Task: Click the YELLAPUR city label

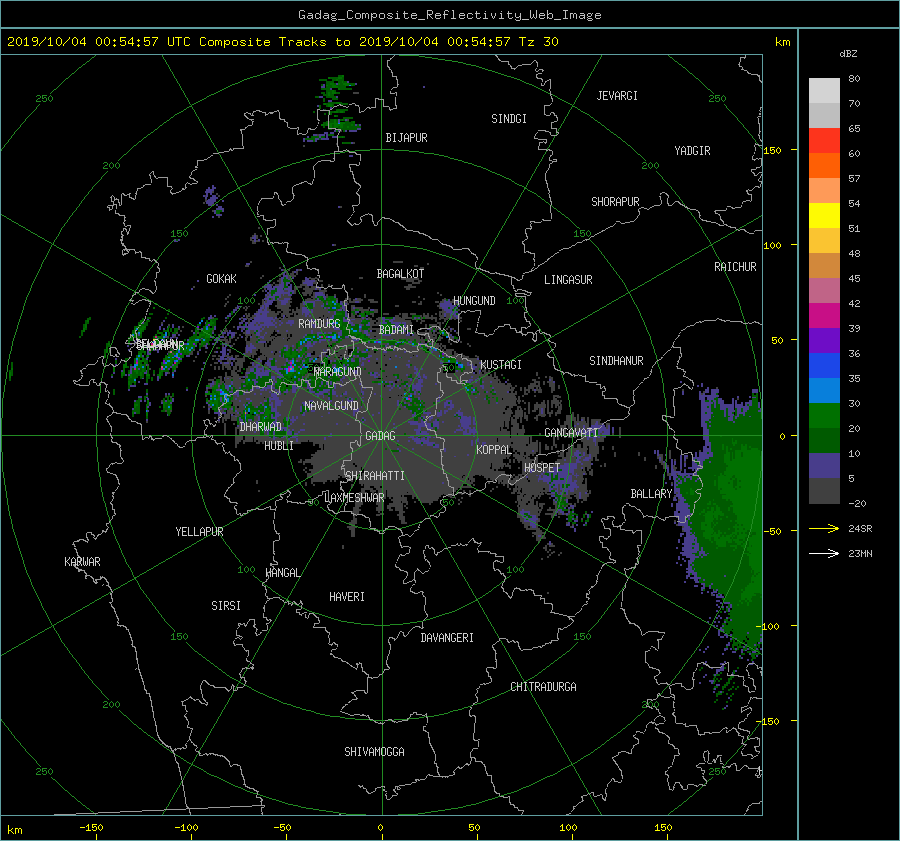Action: point(199,532)
